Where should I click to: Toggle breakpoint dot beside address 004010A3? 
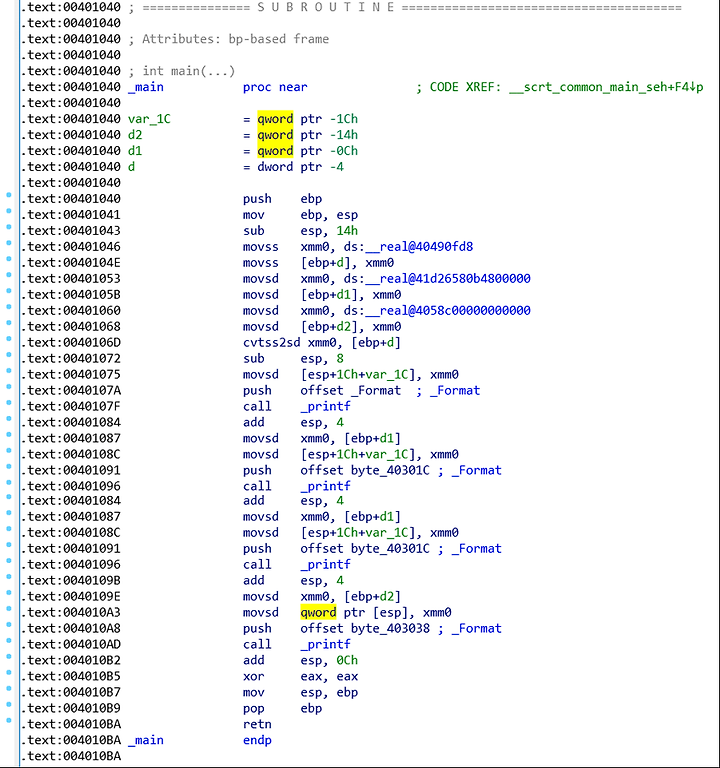pyautogui.click(x=9, y=608)
